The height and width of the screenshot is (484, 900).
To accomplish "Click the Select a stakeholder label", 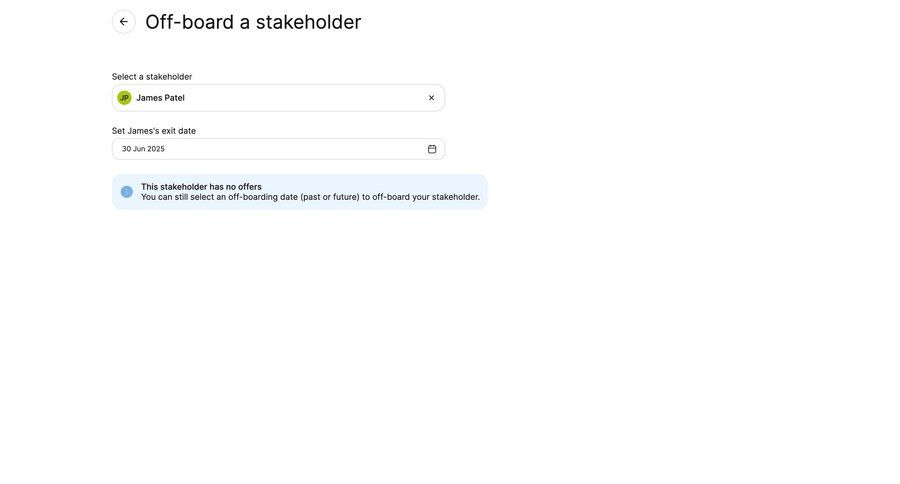I will click(152, 77).
